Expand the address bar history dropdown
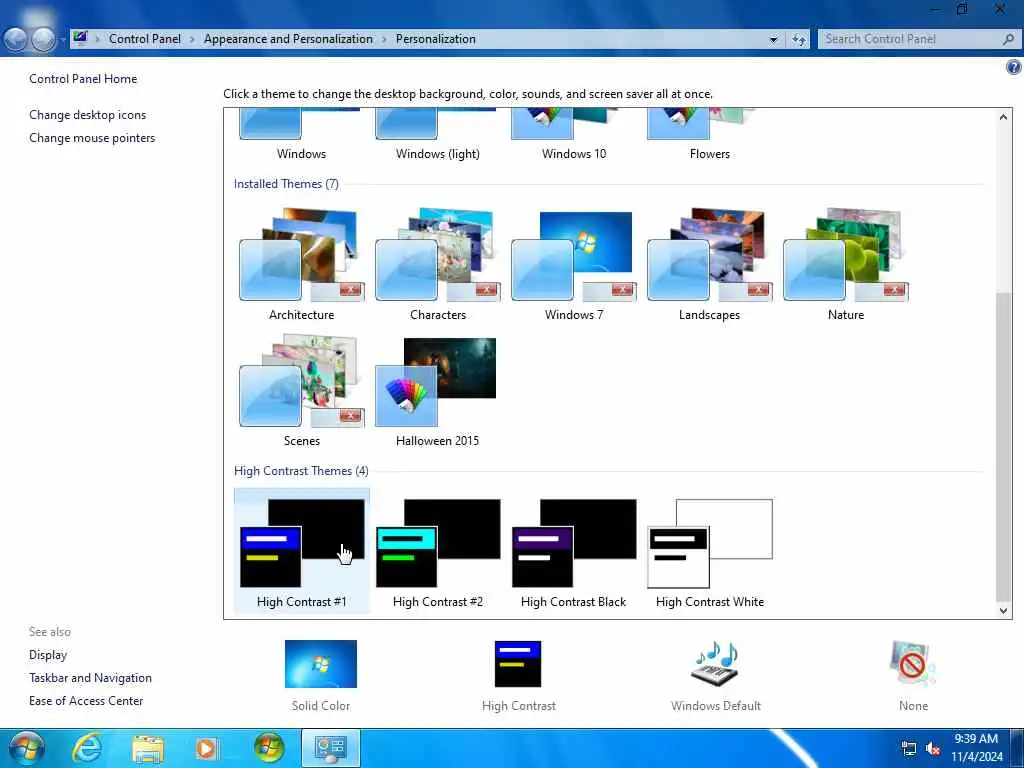 click(x=774, y=40)
